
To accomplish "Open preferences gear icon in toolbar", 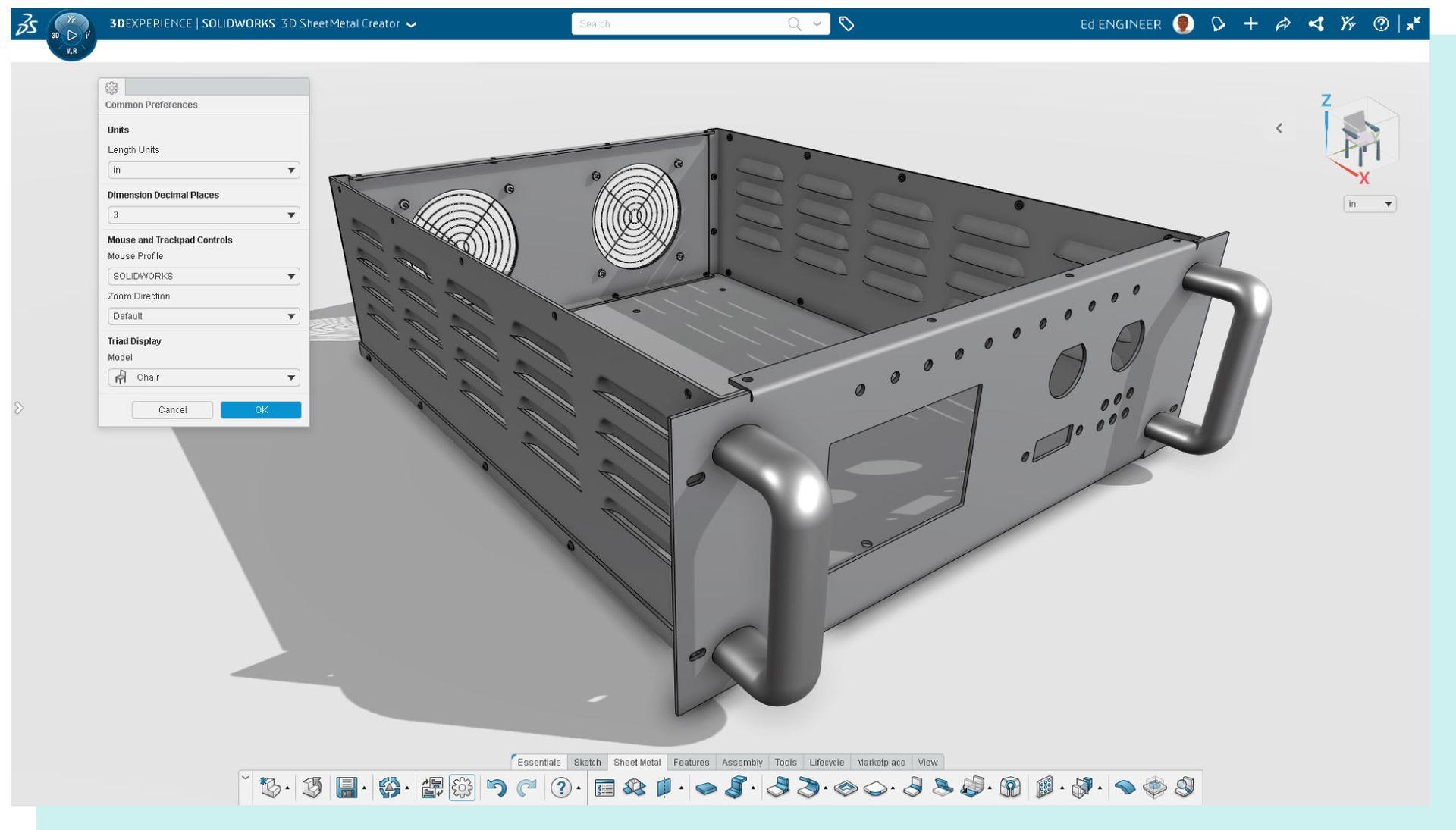I will (462, 788).
